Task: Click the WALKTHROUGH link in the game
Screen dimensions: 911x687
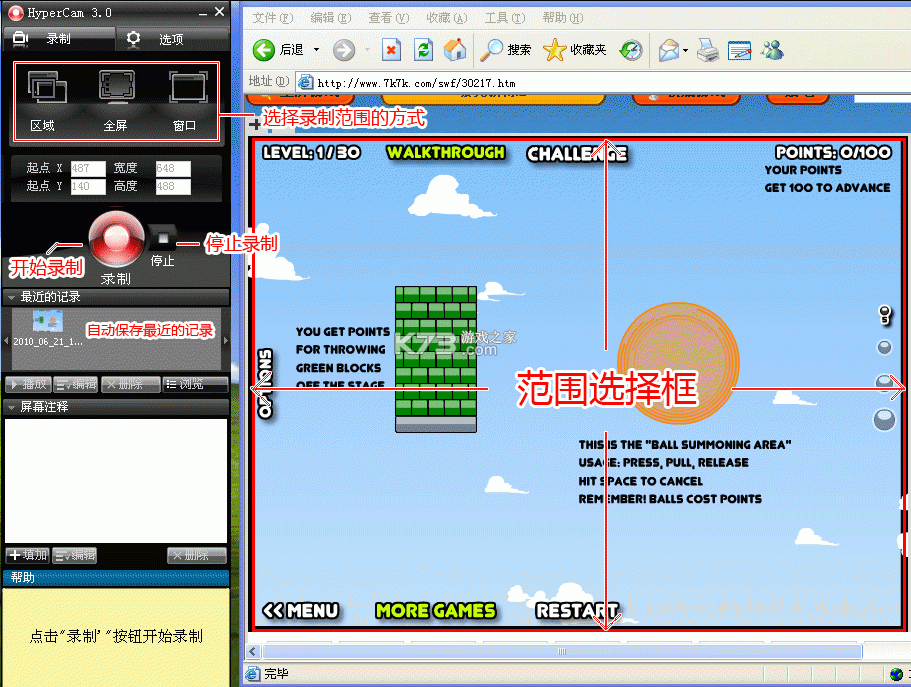Action: tap(446, 152)
